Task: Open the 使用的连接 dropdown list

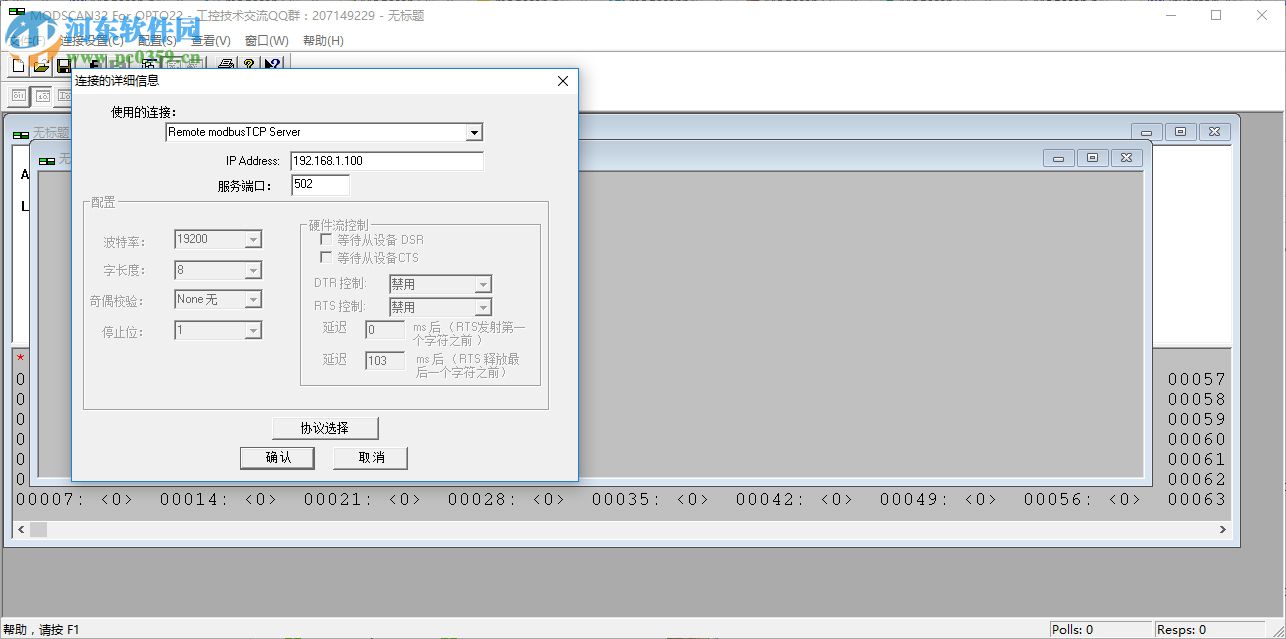Action: [474, 132]
